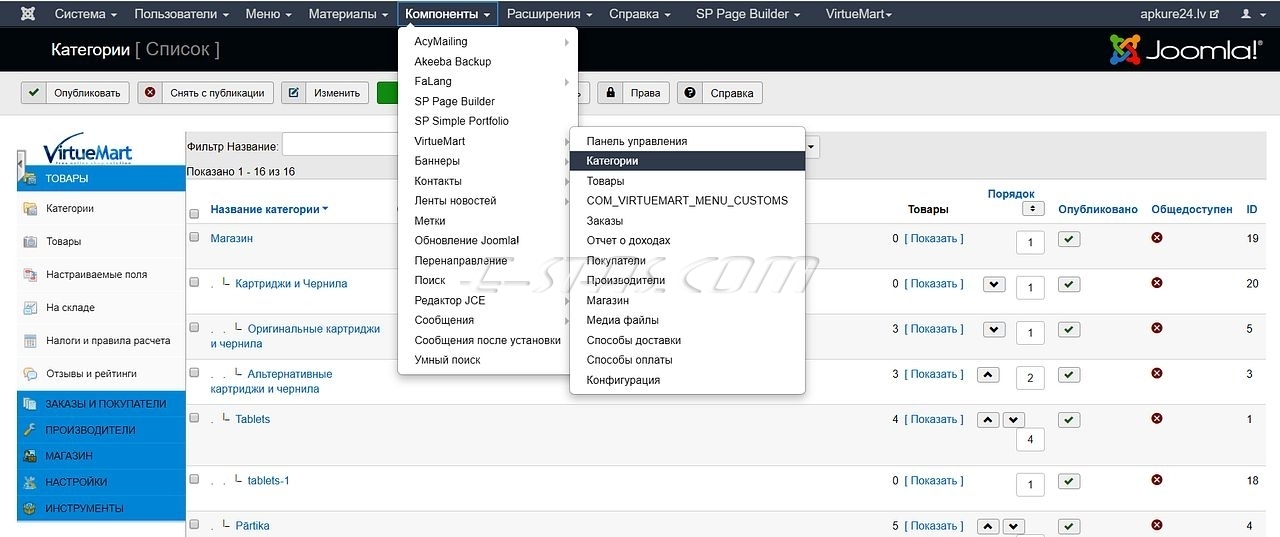Click the red shared icon for Pārtika row
Screen dimensions: 1280x537
point(1157,525)
